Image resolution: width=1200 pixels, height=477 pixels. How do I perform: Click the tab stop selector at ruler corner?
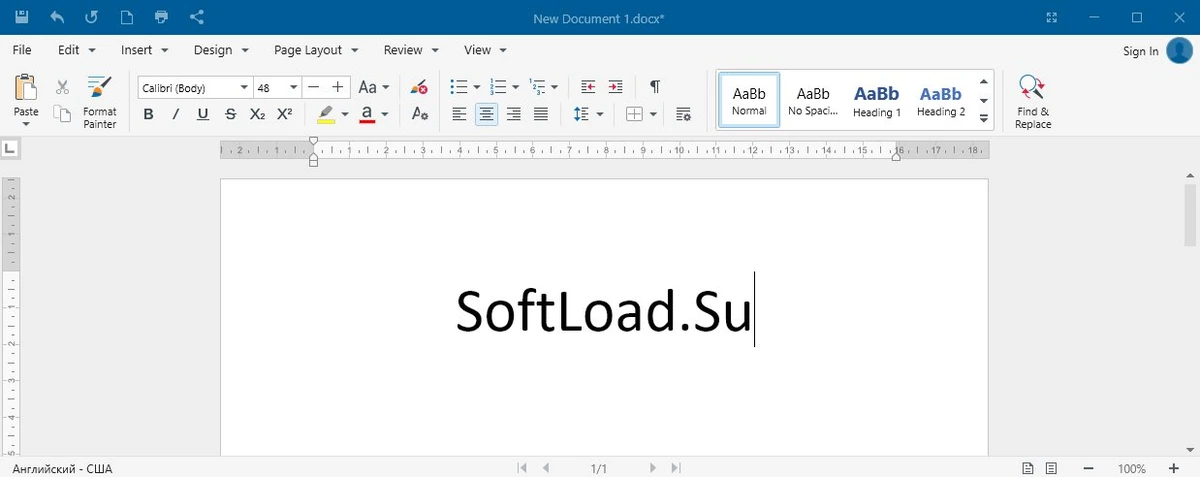11,149
